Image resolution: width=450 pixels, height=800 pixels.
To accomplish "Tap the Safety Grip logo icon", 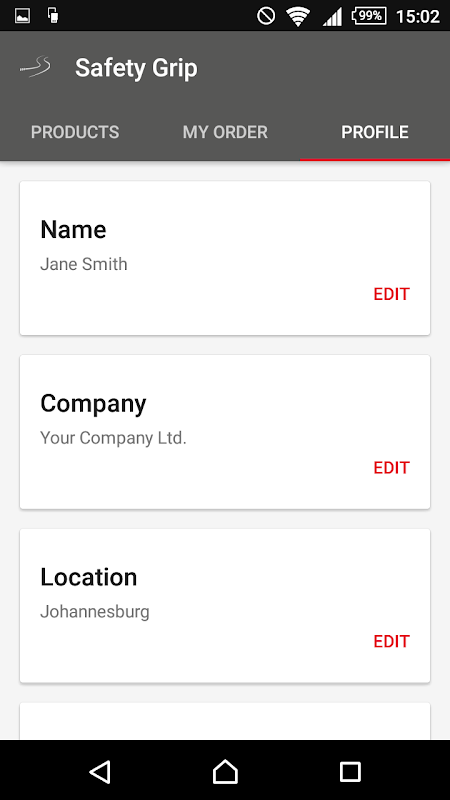I will tap(35, 67).
